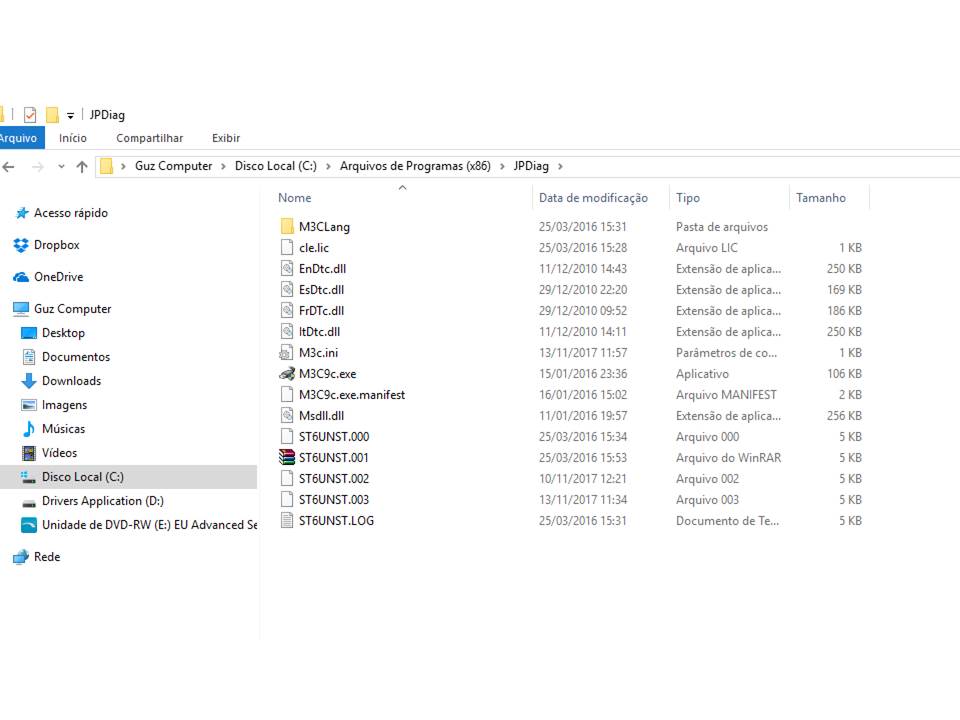The width and height of the screenshot is (960, 720).
Task: Click the EnDtc.dll file icon
Action: click(x=287, y=268)
